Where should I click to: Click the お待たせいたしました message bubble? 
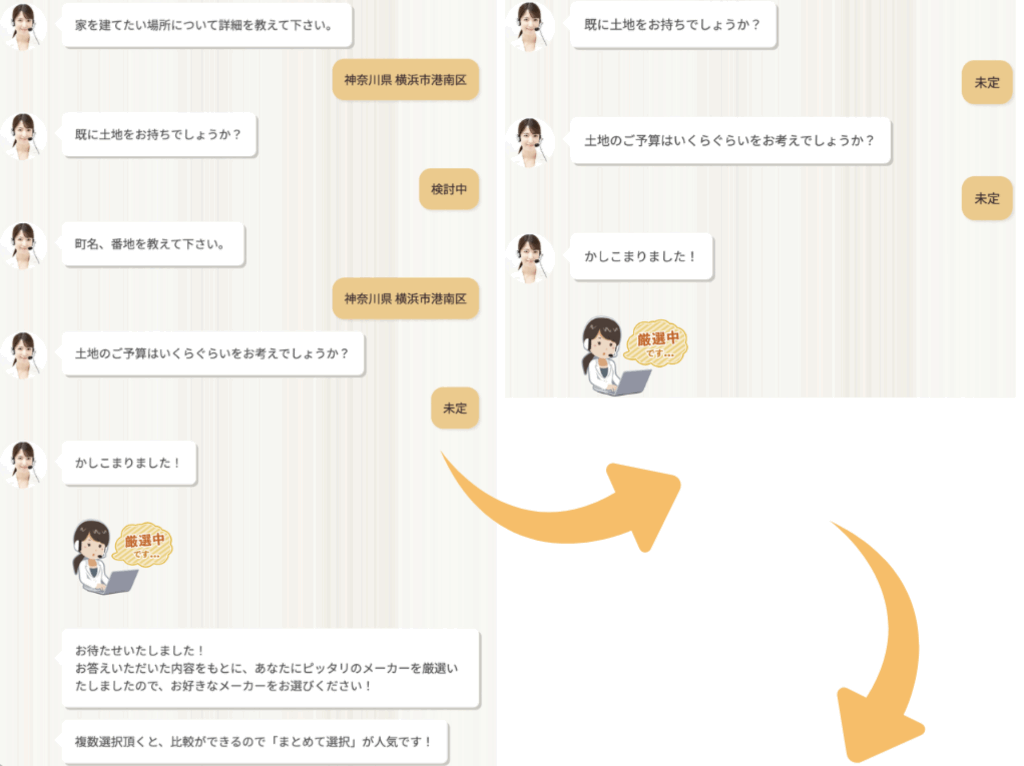270,669
